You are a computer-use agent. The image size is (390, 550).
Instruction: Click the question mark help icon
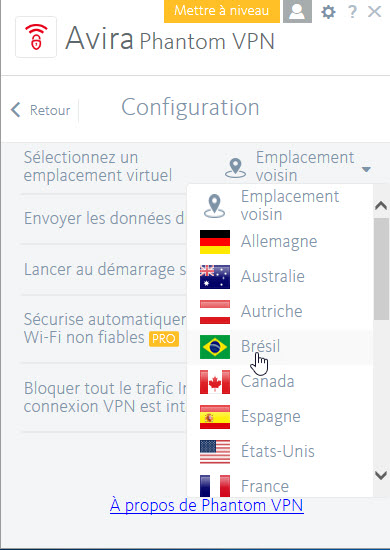tap(352, 12)
